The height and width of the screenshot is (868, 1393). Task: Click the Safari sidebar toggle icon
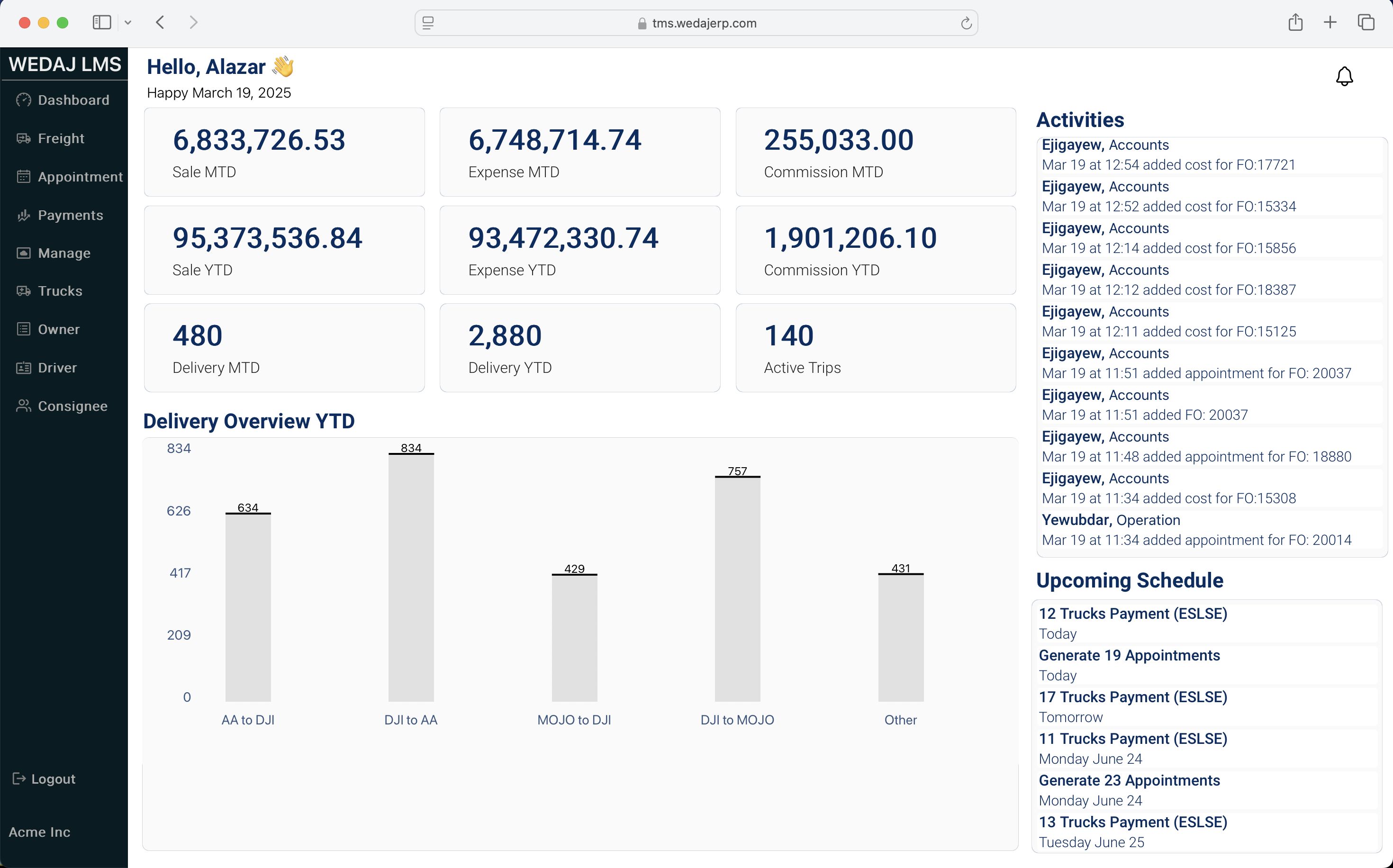[101, 22]
